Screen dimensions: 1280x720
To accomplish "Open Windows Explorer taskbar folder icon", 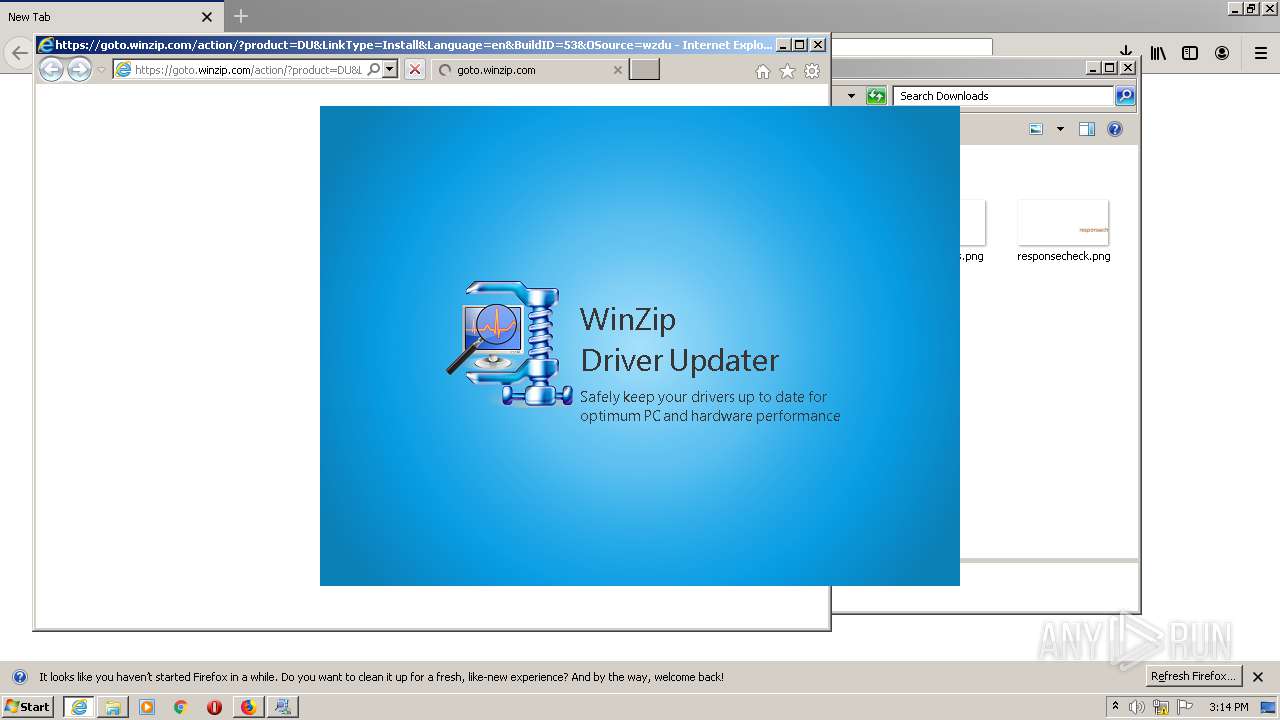I will click(x=113, y=707).
